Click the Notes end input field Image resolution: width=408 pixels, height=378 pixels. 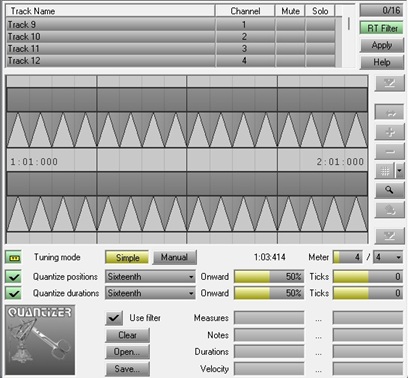point(368,335)
